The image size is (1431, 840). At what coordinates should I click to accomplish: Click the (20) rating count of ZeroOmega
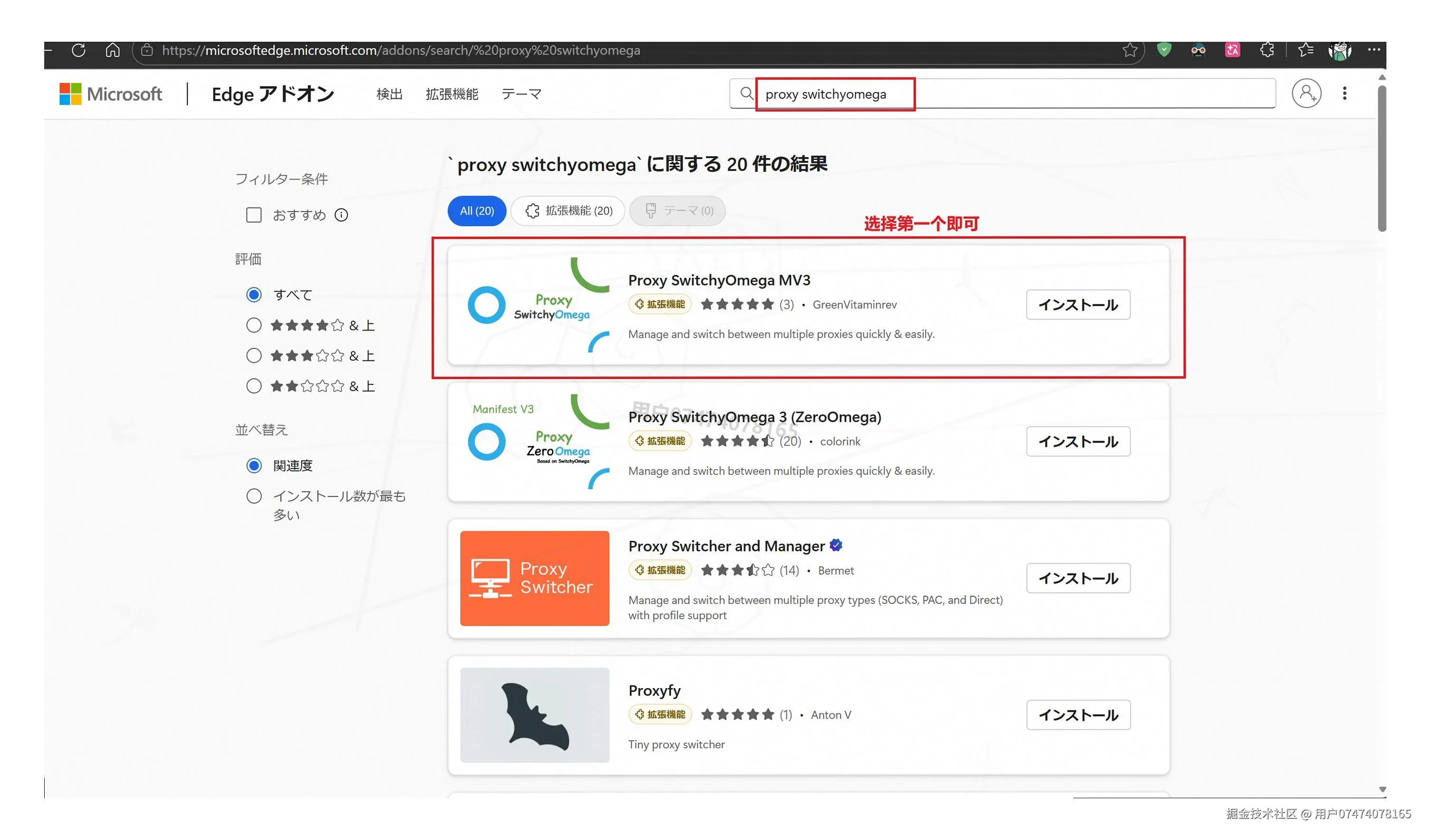(790, 442)
